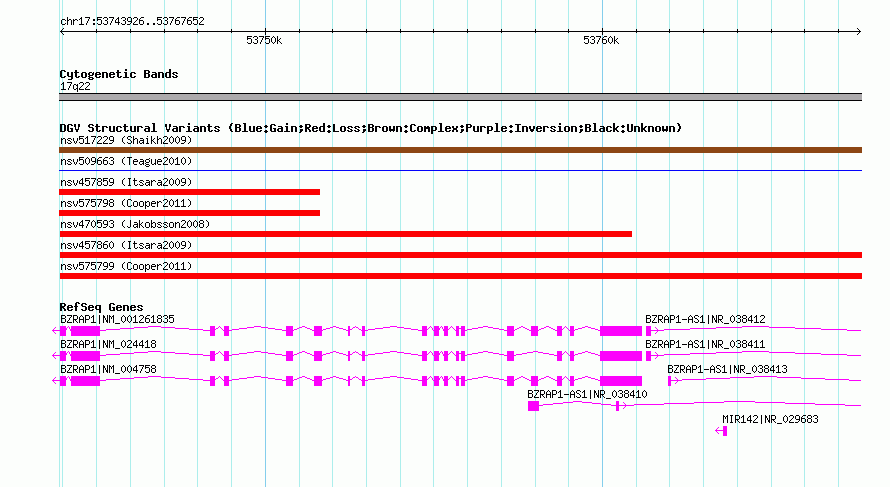Click the chr17:53743926..53767652 coordinate label
The height and width of the screenshot is (487, 890).
(x=132, y=22)
